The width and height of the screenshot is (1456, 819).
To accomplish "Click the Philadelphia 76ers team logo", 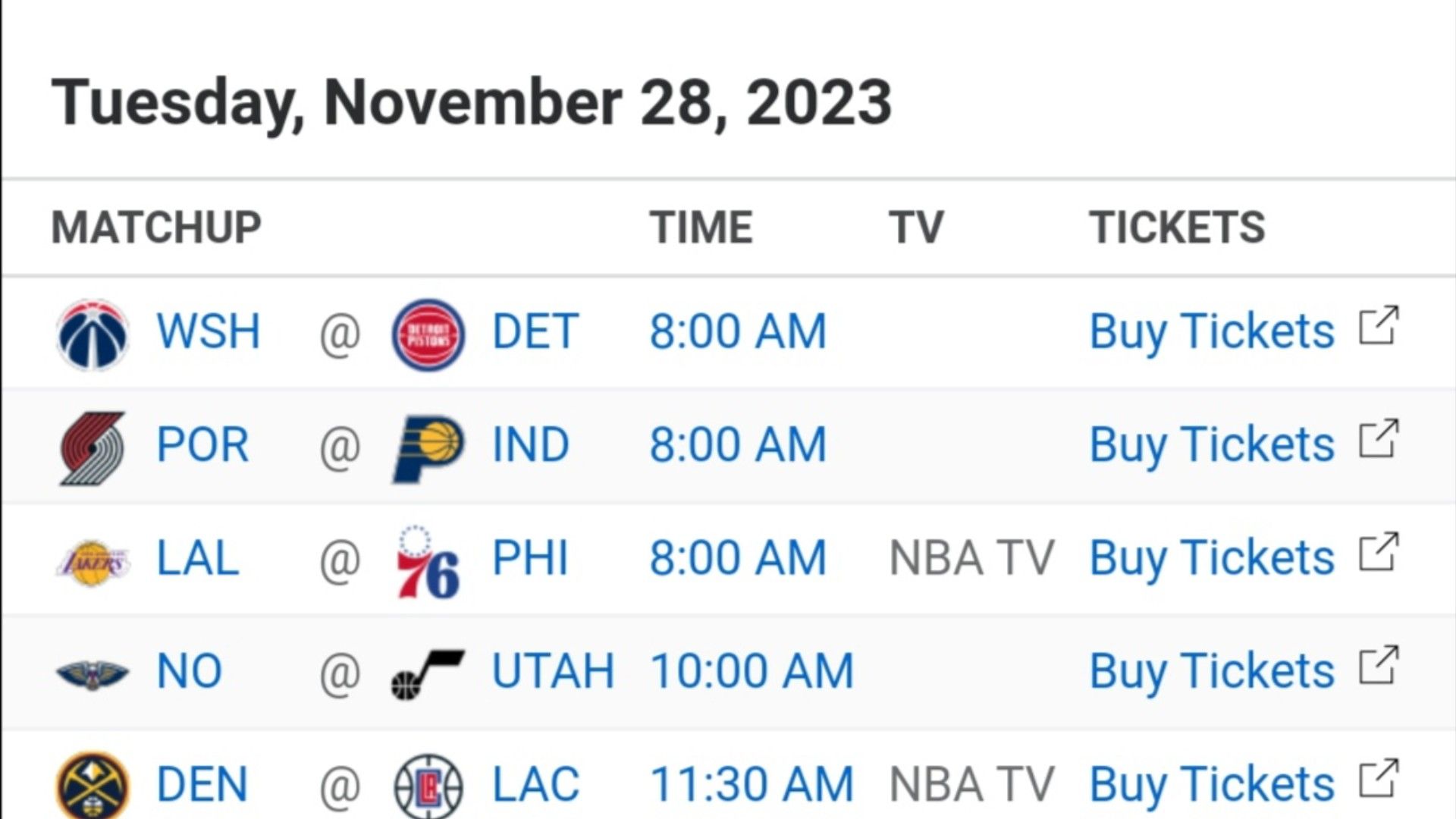I will pos(428,561).
